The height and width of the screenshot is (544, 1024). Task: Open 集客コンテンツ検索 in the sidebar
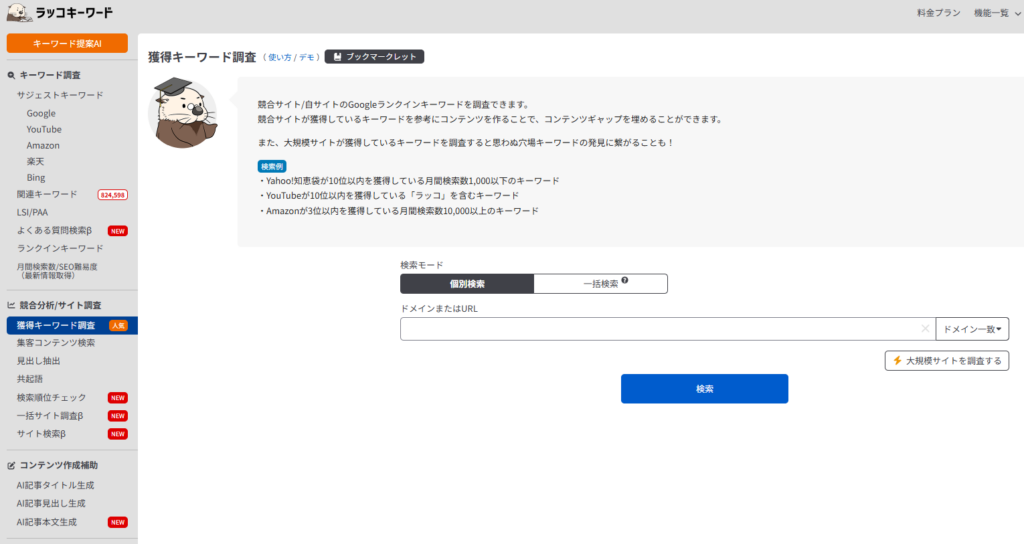(x=56, y=343)
